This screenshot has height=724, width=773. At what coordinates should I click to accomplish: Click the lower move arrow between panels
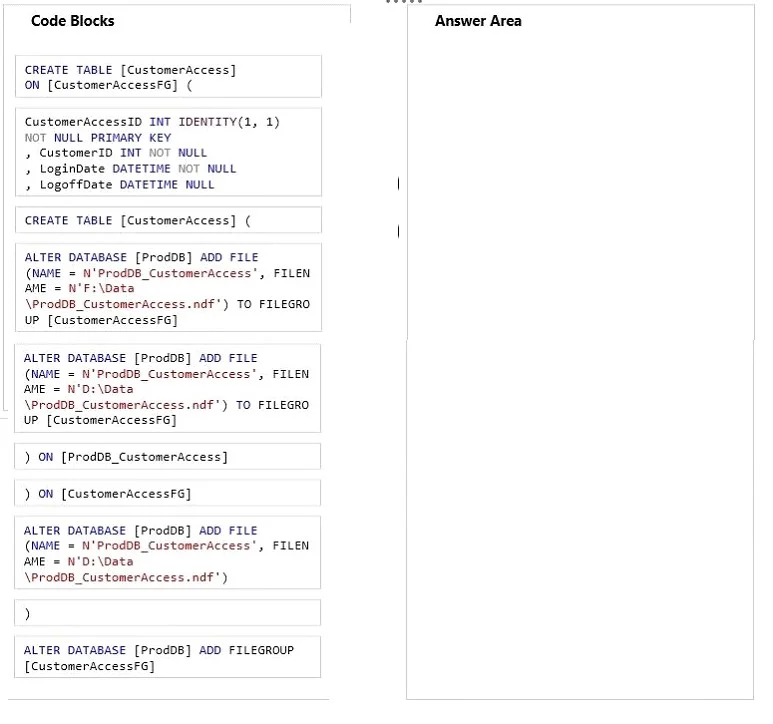click(x=398, y=231)
